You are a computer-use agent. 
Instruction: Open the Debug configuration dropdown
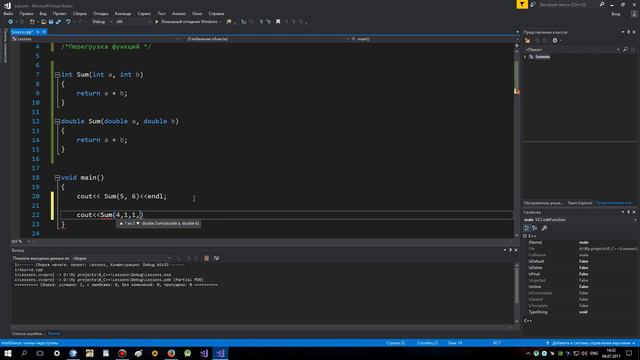102,22
